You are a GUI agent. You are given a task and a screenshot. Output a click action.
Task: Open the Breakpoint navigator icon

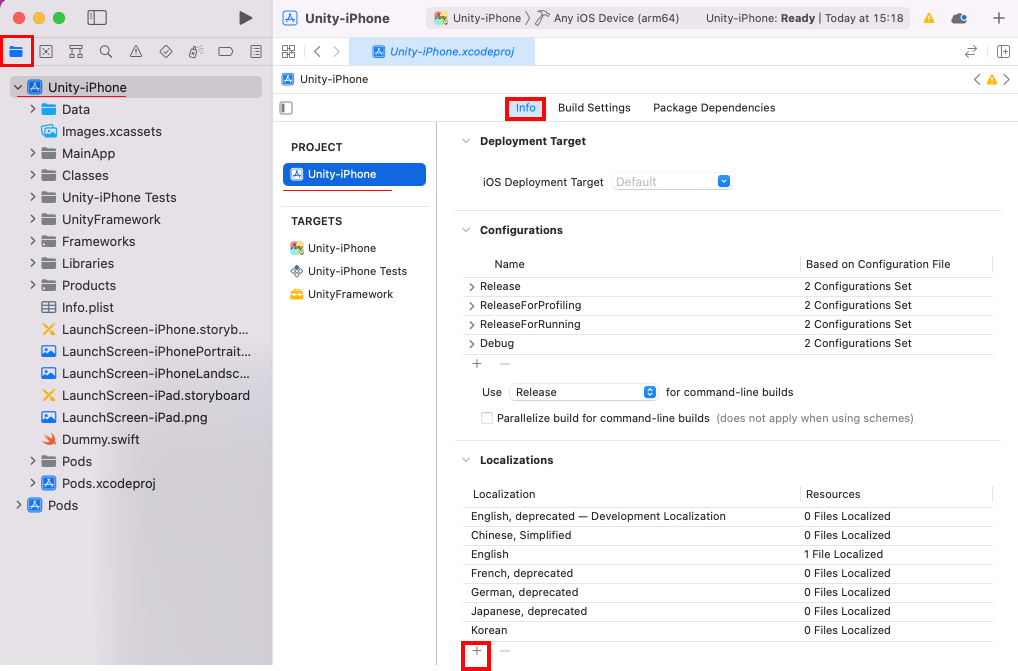click(x=225, y=51)
